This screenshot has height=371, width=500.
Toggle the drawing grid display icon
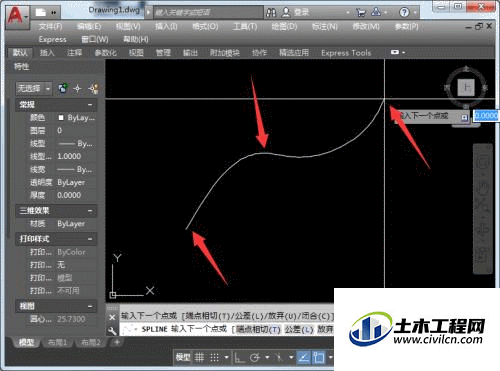tap(199, 358)
